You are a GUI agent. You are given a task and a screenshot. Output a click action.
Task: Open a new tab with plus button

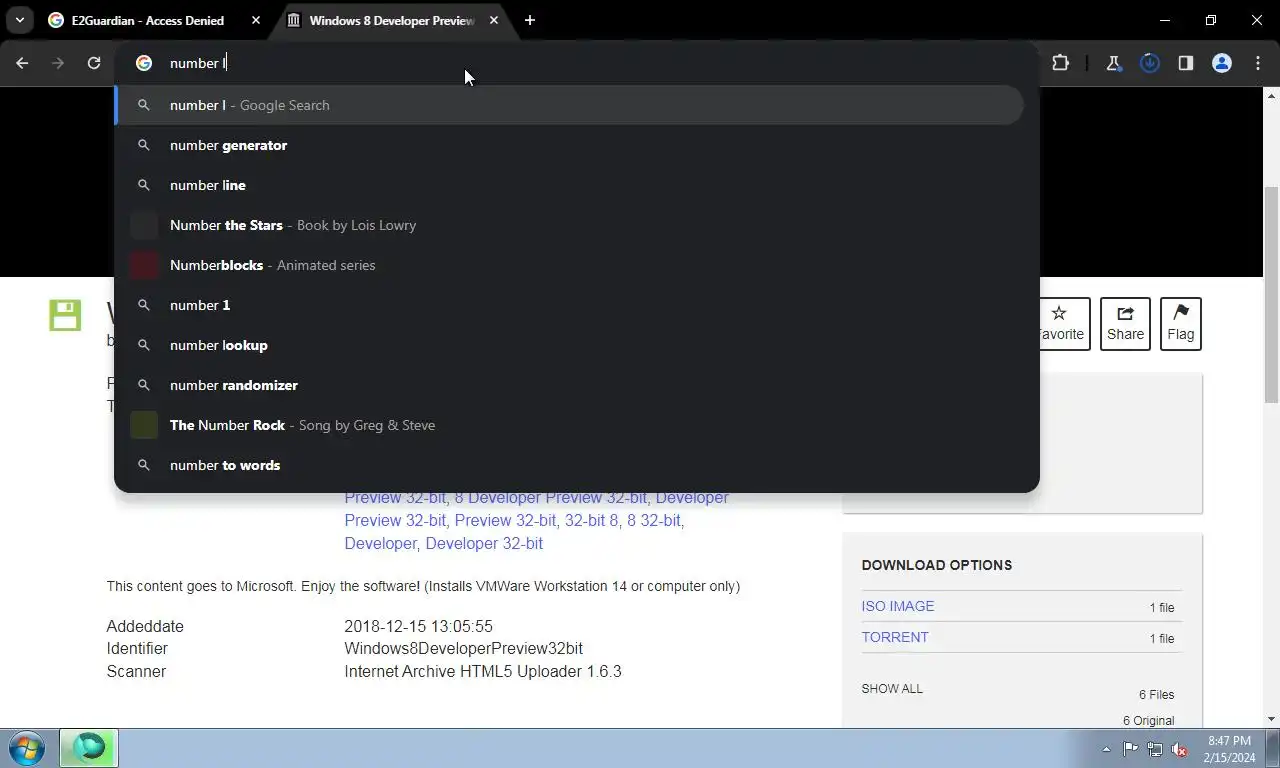tap(530, 20)
